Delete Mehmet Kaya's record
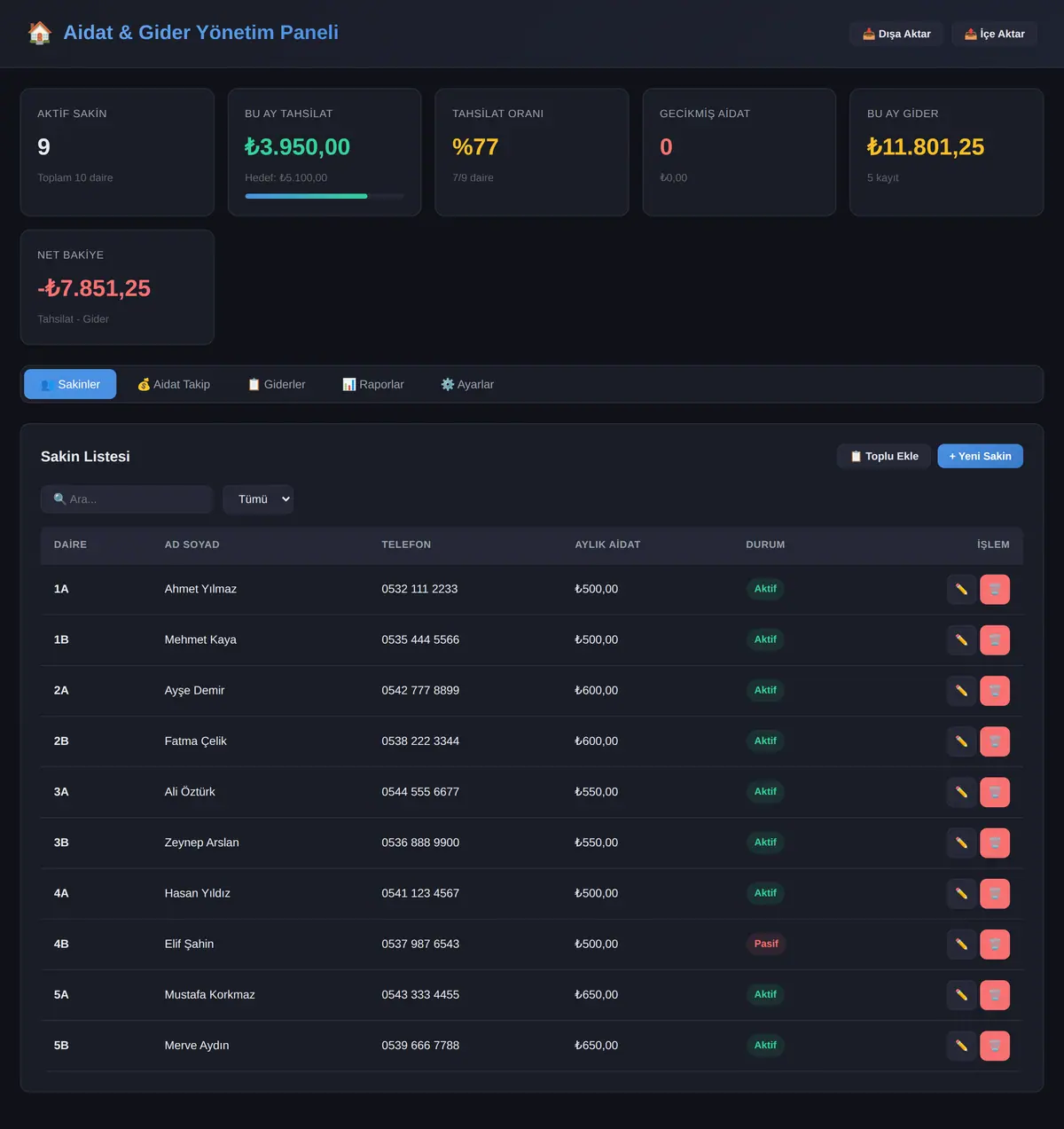This screenshot has height=1129, width=1064. [995, 639]
